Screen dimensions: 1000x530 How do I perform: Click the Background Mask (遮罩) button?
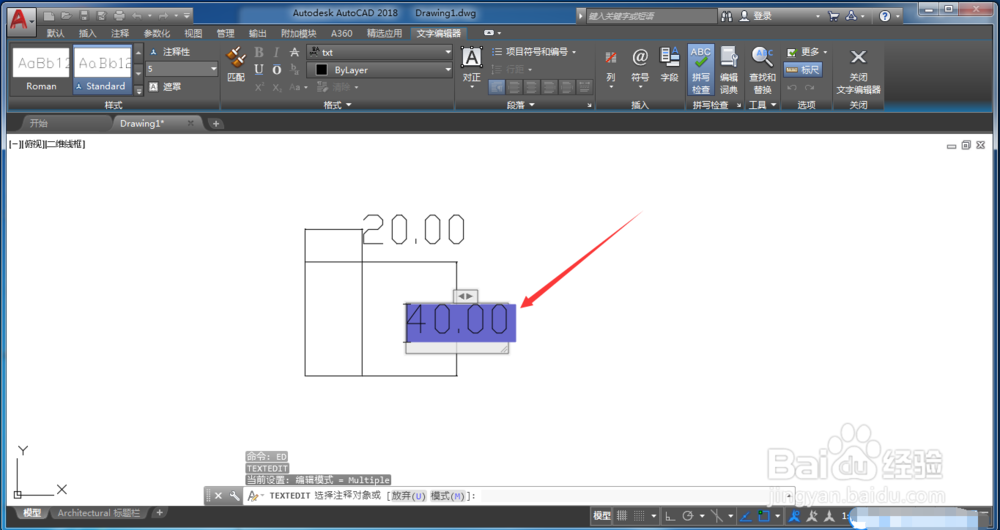pos(165,86)
